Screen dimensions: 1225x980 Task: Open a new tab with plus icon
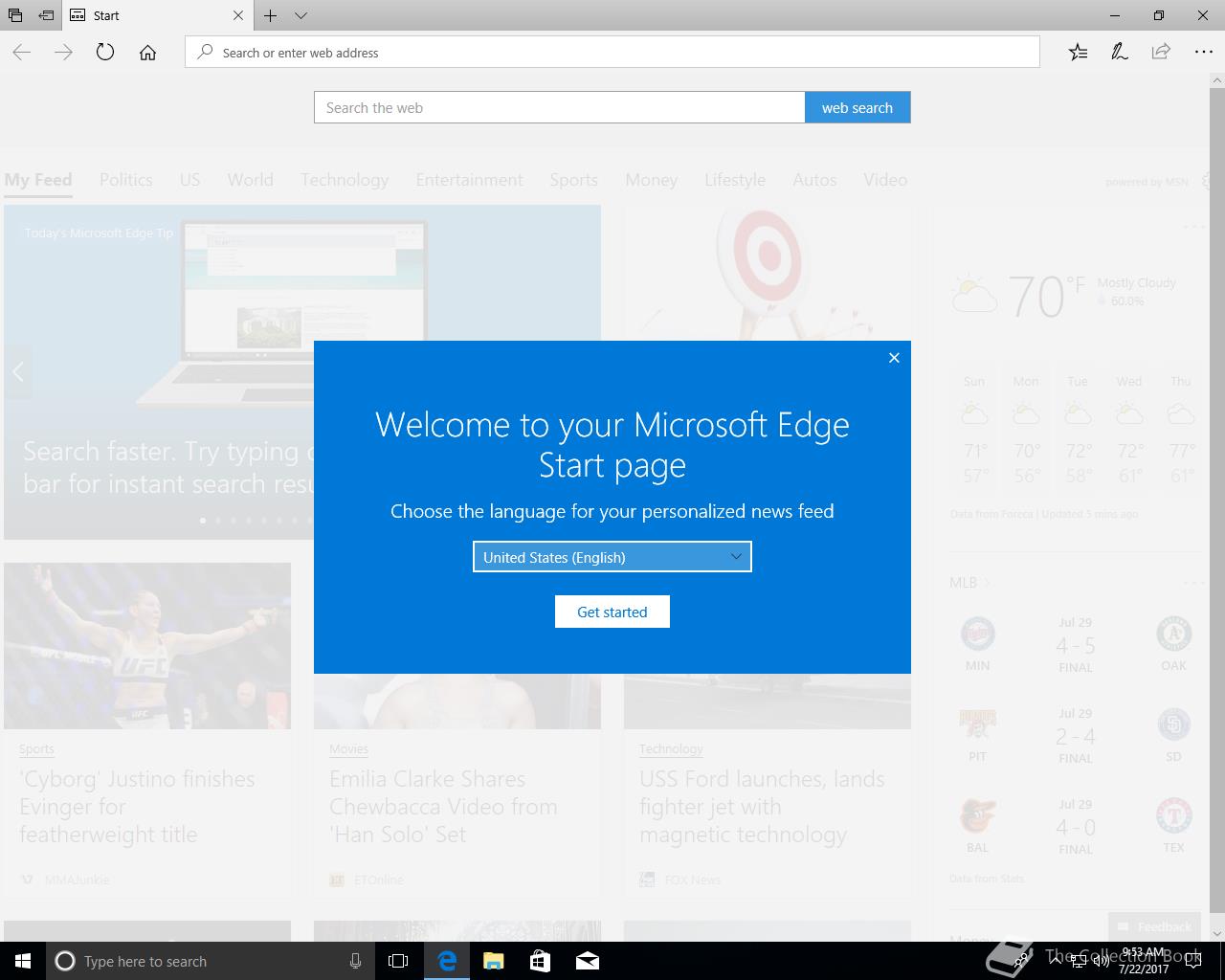coord(271,15)
